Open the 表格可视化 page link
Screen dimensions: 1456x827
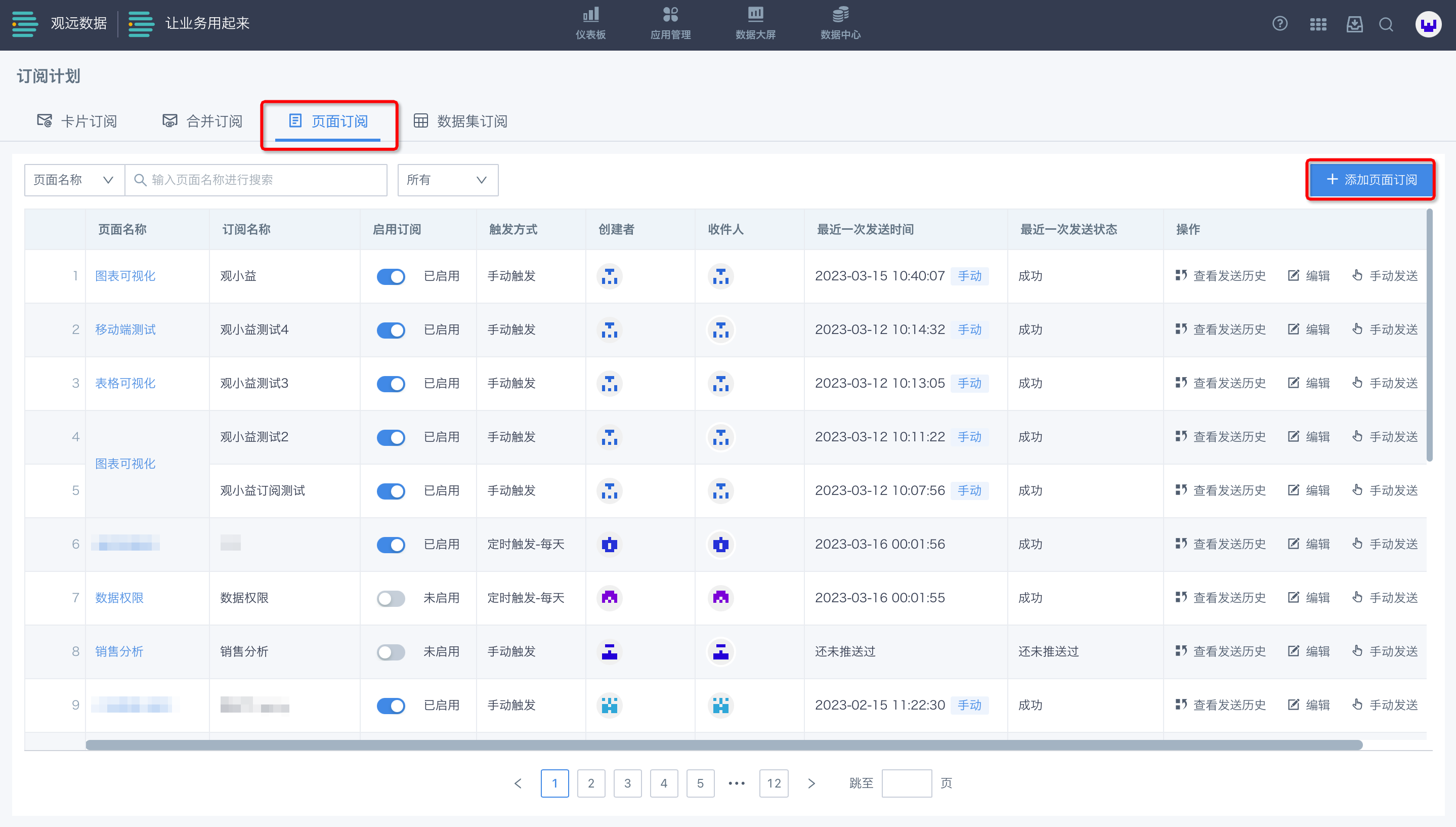click(x=125, y=383)
